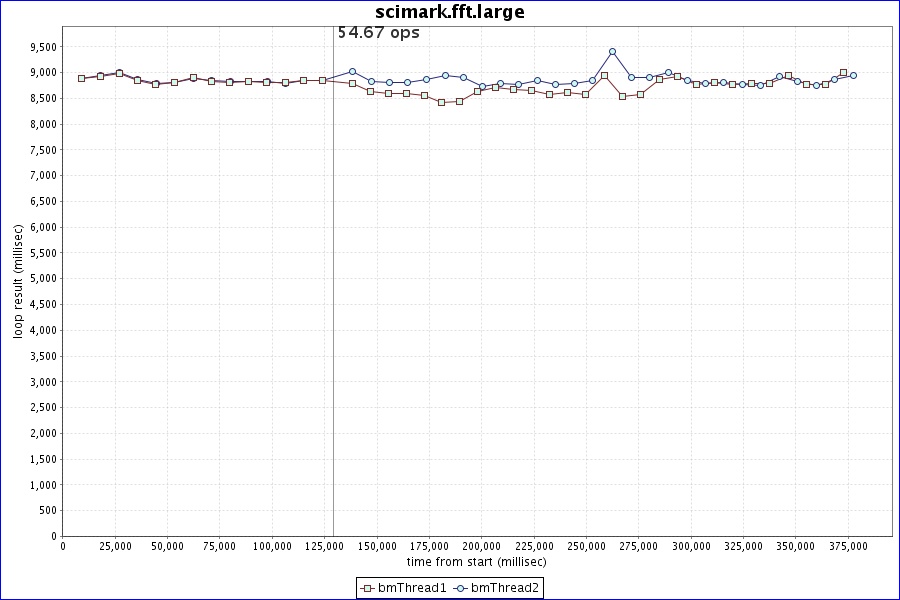Click the bmThread1 square legend marker
This screenshot has width=900, height=600.
tap(367, 588)
